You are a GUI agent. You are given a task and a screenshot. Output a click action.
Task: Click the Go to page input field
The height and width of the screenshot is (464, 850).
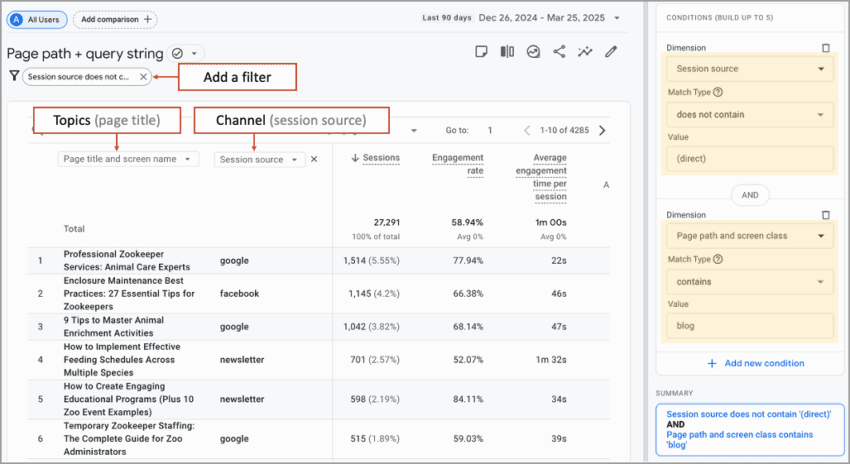point(490,130)
